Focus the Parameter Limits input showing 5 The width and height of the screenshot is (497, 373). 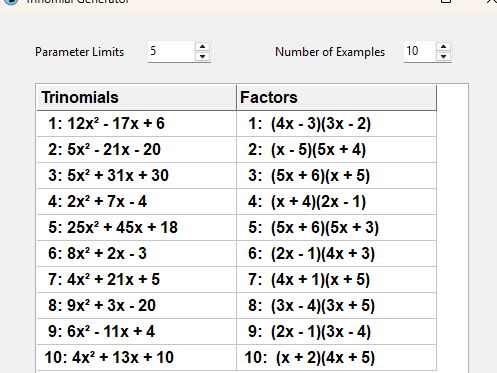click(172, 52)
